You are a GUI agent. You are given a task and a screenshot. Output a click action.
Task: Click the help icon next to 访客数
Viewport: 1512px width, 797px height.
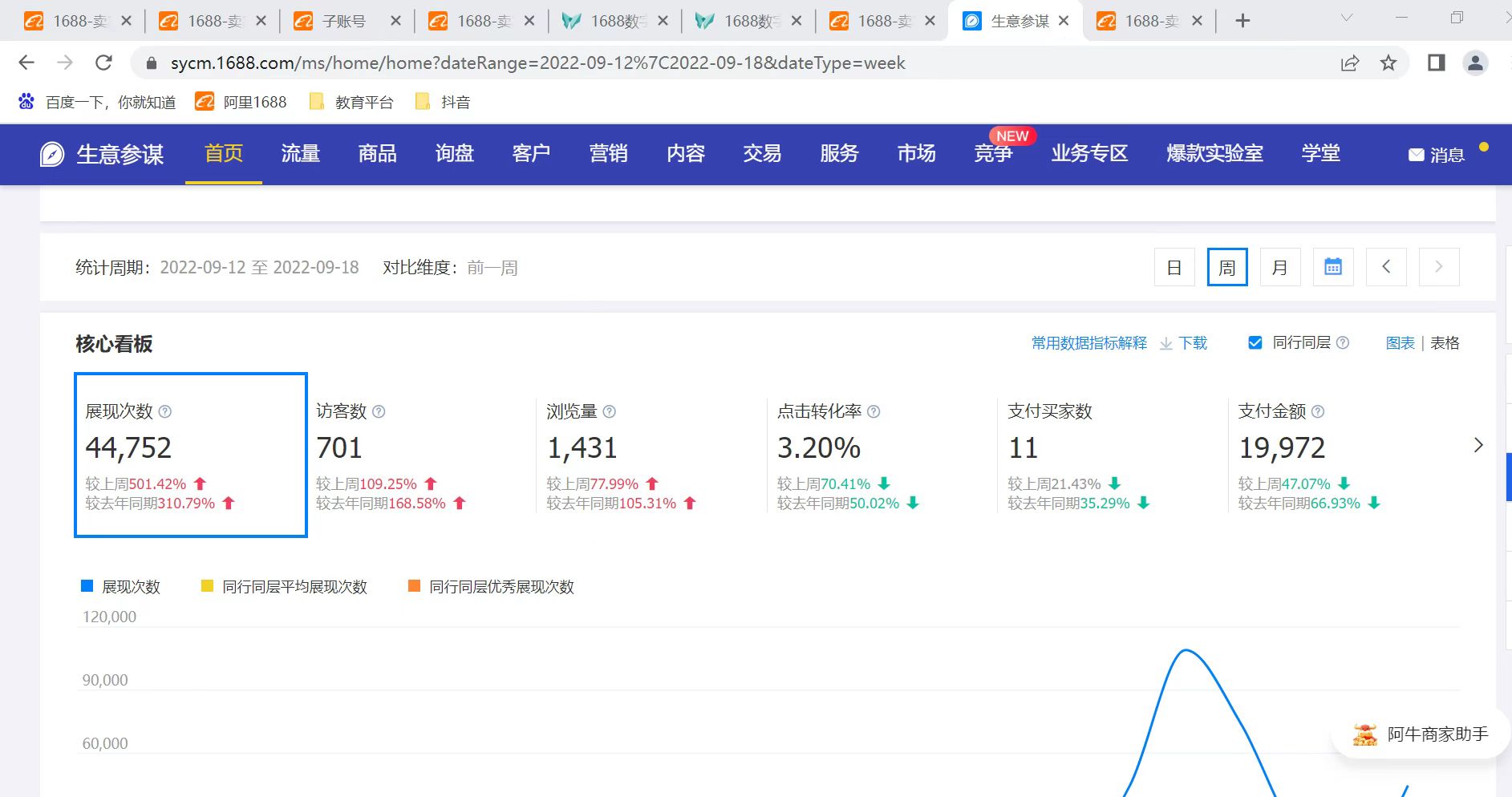[x=379, y=411]
